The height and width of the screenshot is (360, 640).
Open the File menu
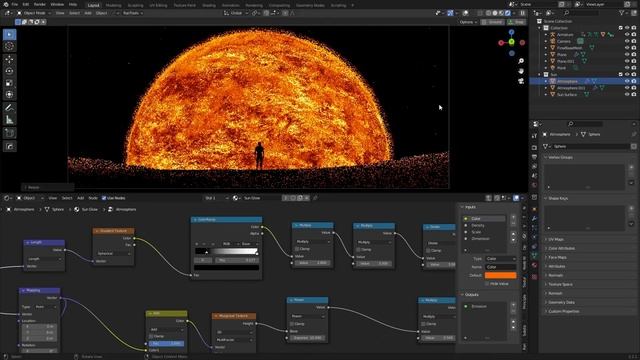tap(15, 4)
